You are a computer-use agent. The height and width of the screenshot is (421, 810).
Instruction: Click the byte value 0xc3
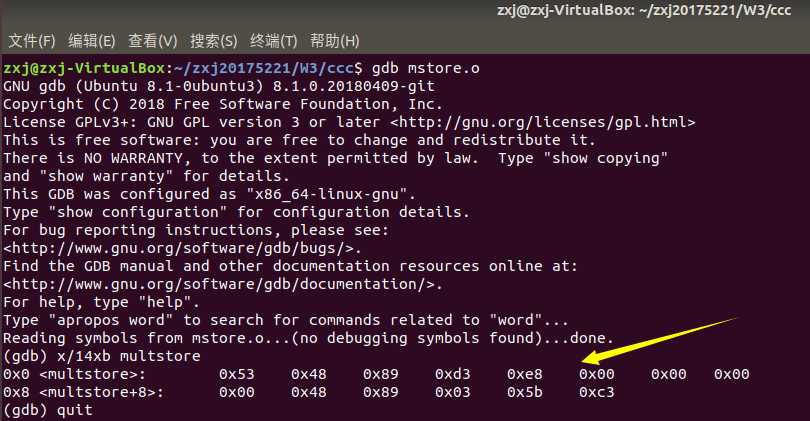point(597,392)
